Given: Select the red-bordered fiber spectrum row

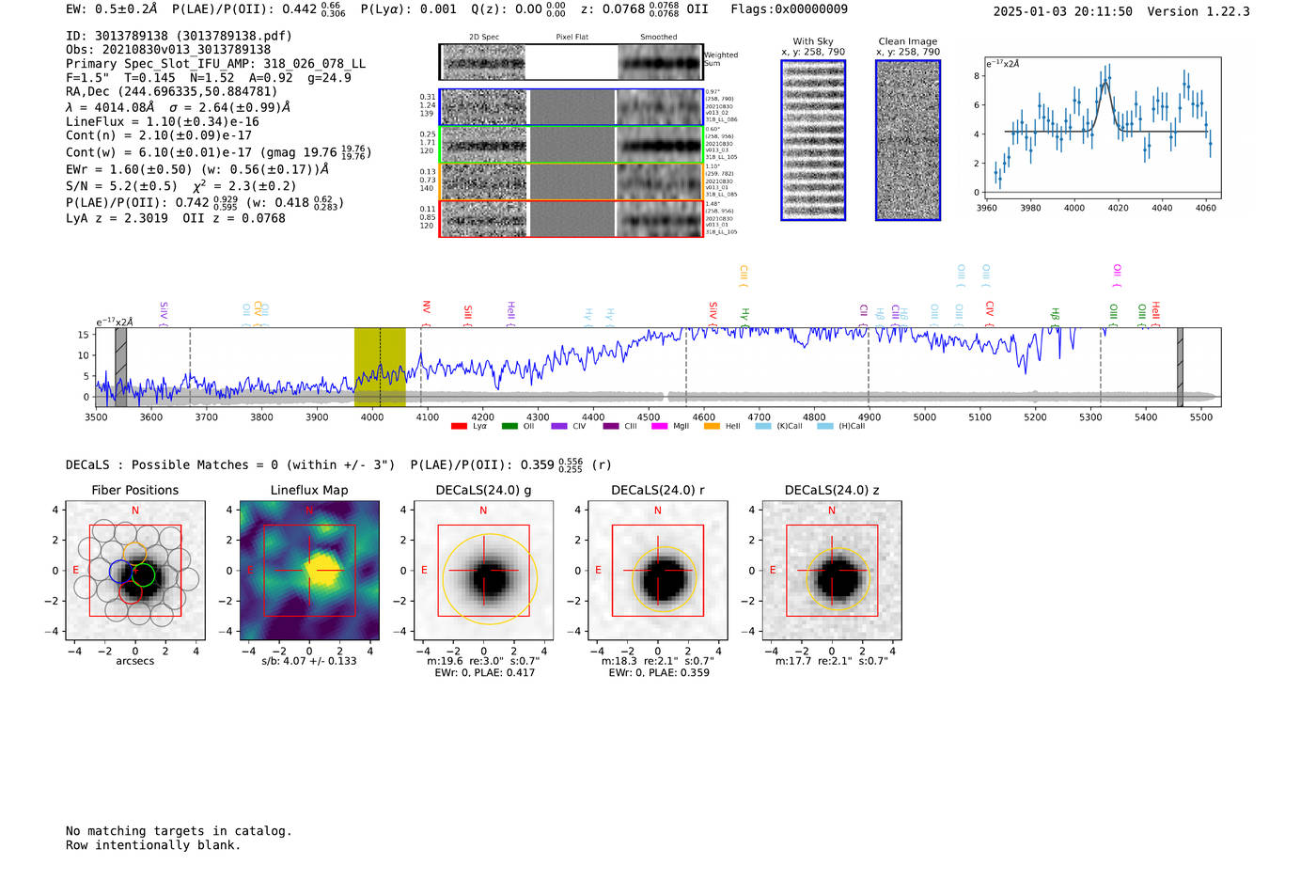Looking at the screenshot, I should click(x=572, y=218).
